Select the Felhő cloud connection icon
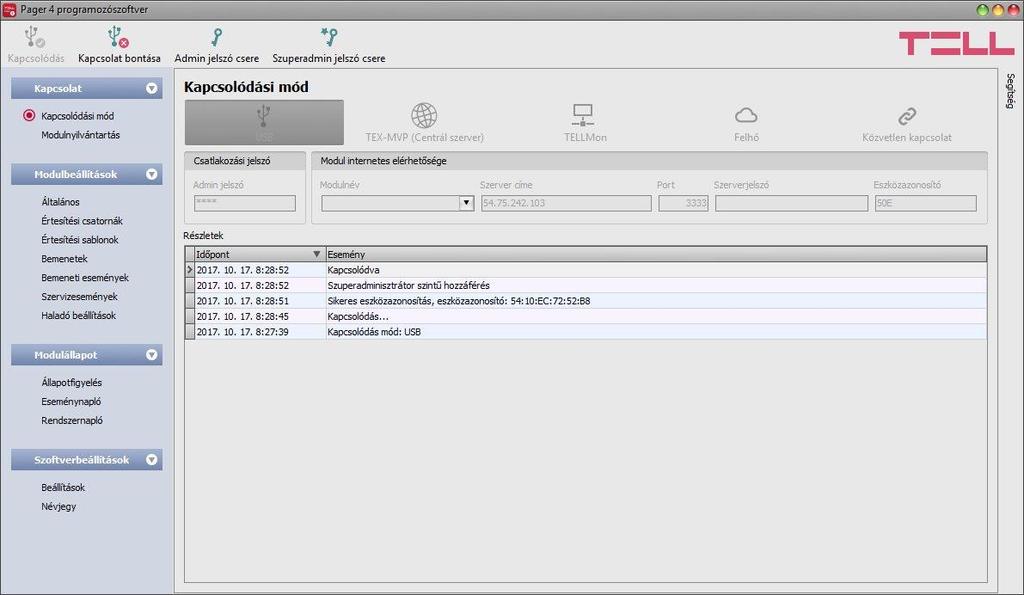This screenshot has width=1024, height=595. [x=746, y=116]
